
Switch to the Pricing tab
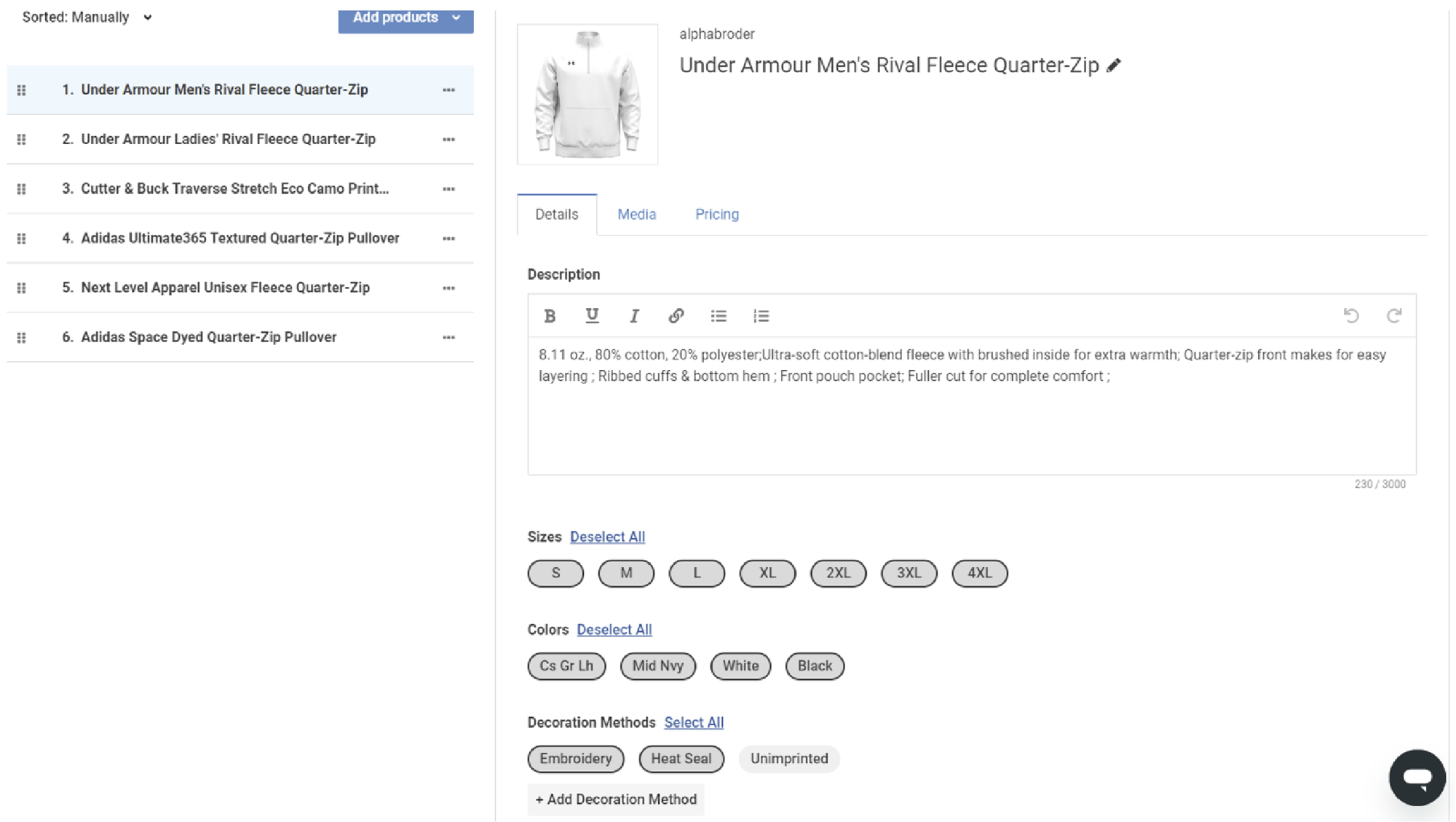(716, 215)
